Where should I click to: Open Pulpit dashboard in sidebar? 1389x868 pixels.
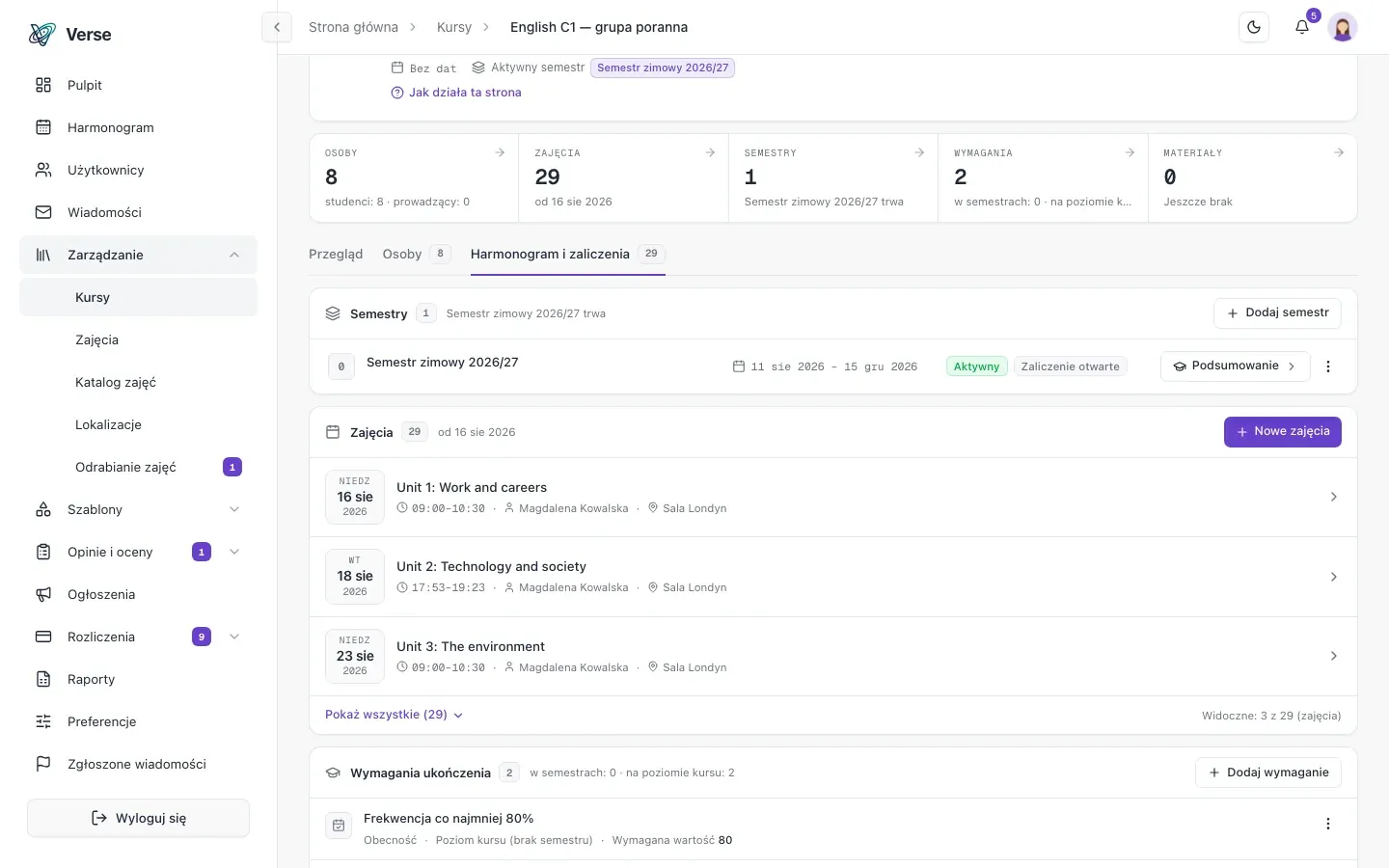click(x=138, y=85)
